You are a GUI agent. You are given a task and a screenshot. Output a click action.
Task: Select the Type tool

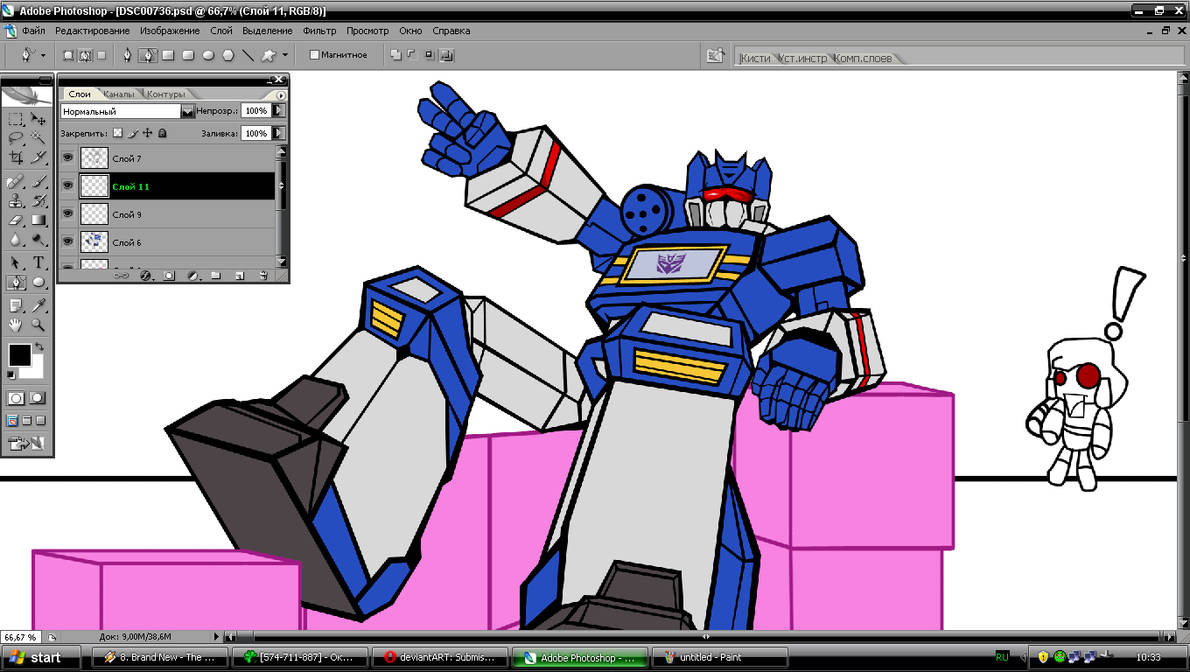(39, 263)
